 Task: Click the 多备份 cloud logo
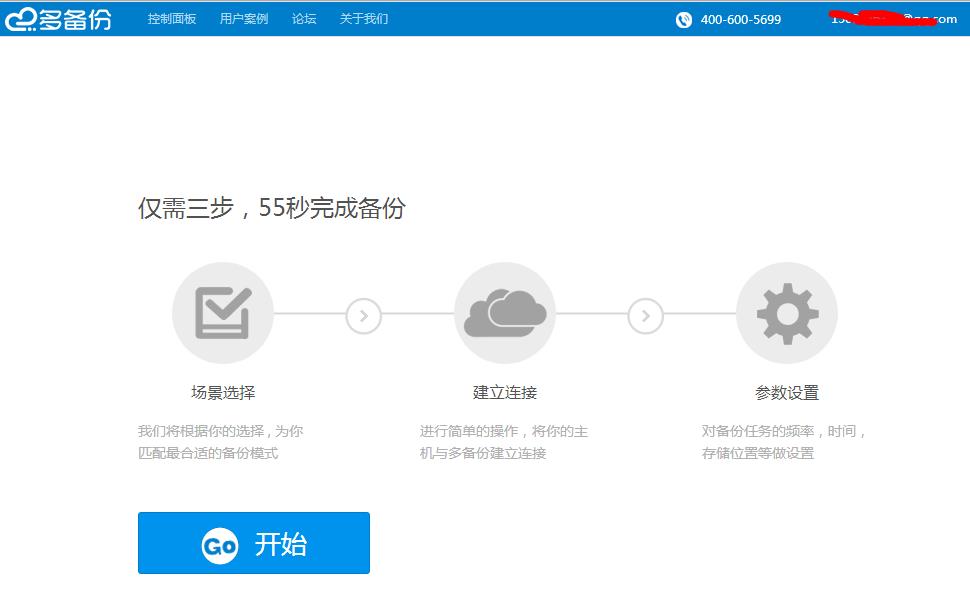pyautogui.click(x=59, y=19)
